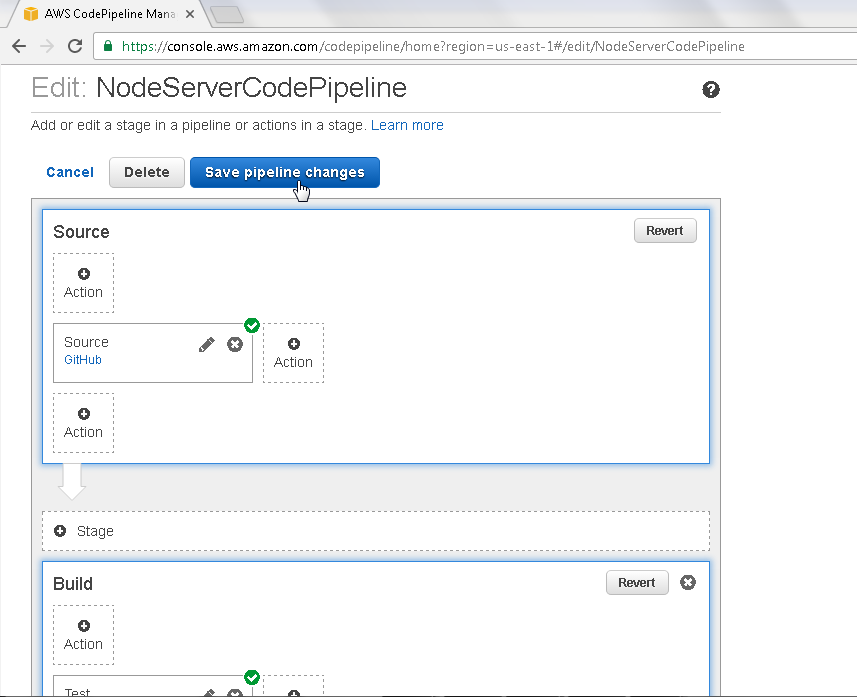
Task: Revert the Build stage changes
Action: point(637,583)
